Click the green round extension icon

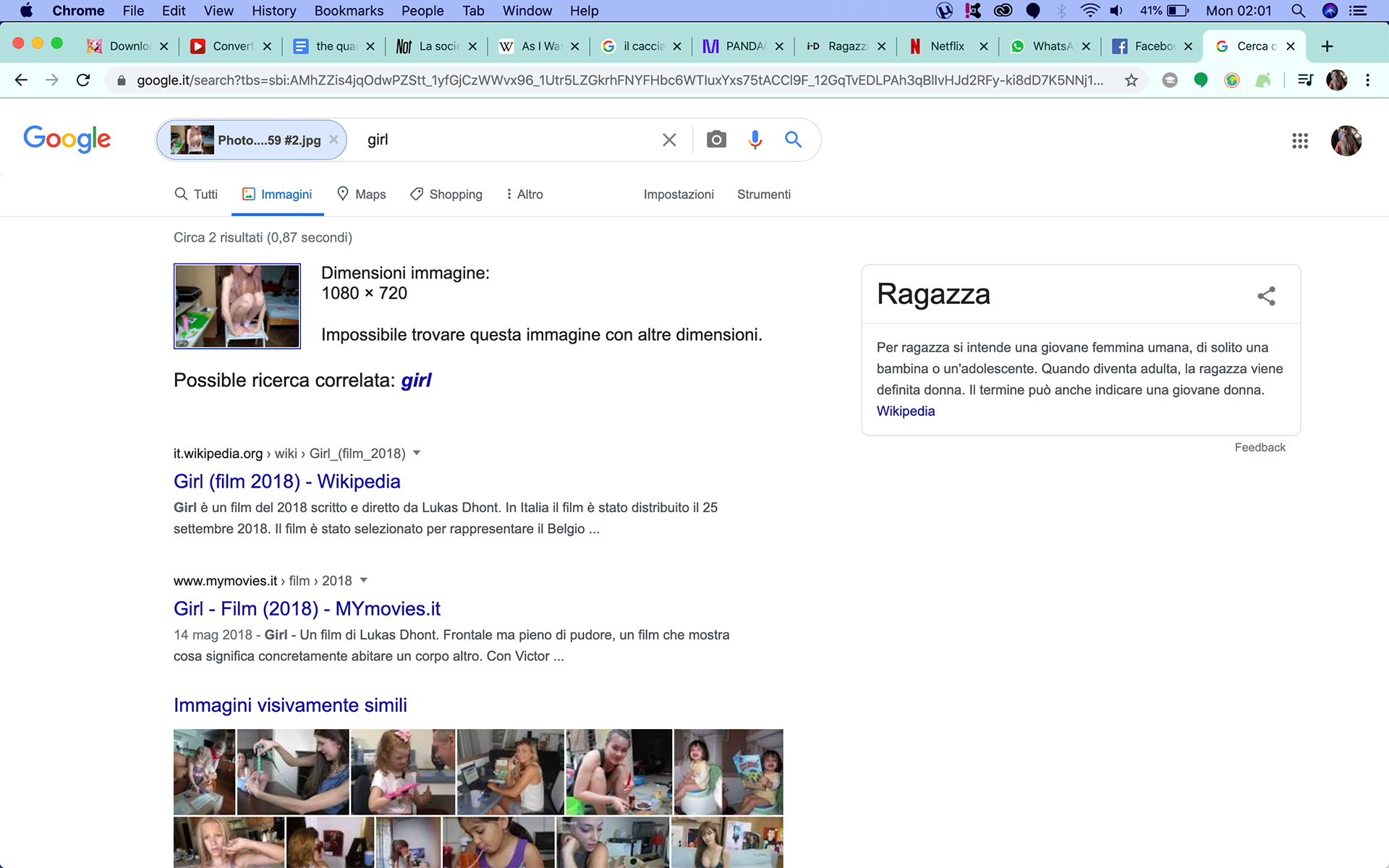(1201, 80)
